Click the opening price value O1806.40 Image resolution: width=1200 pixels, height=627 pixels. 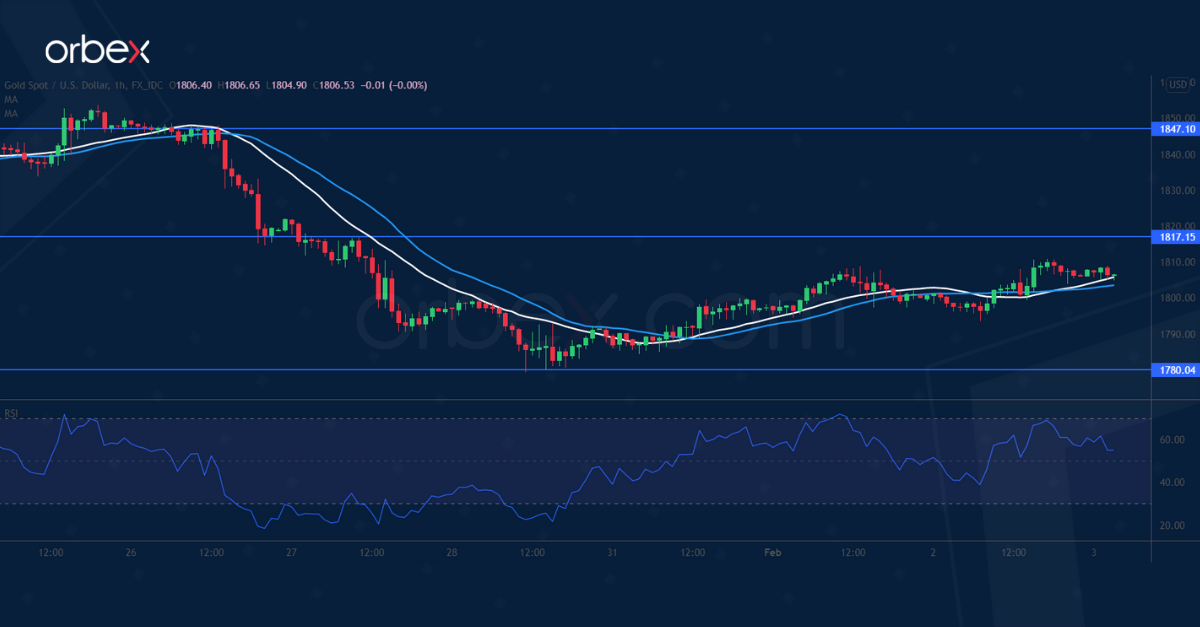click(x=192, y=86)
